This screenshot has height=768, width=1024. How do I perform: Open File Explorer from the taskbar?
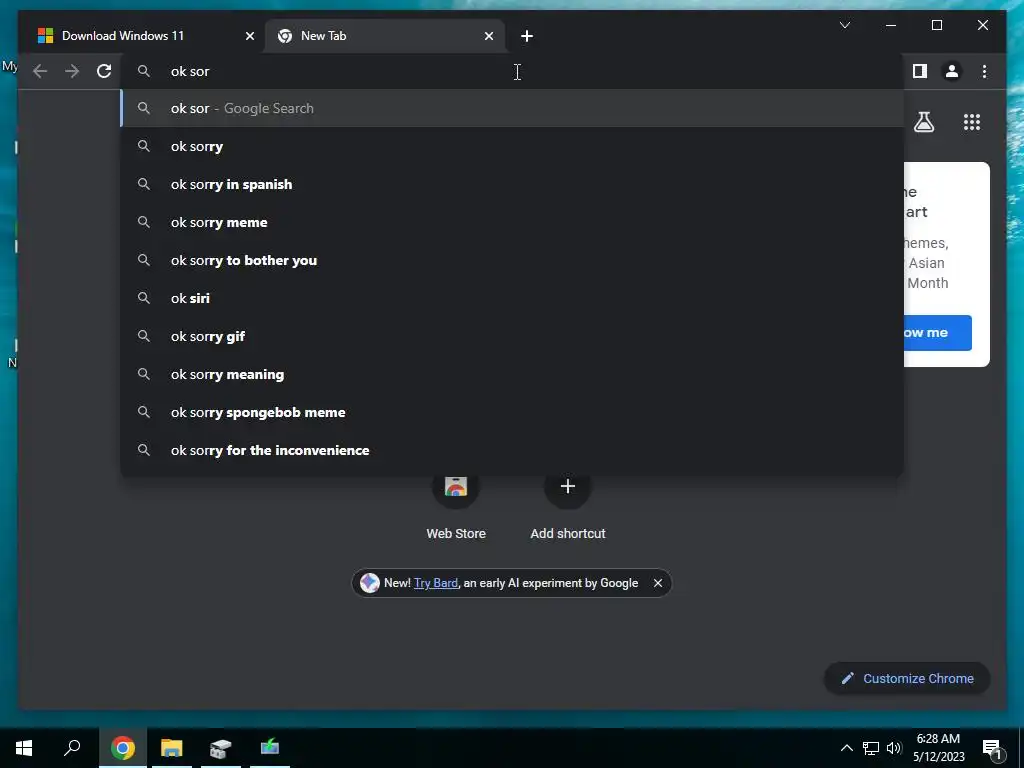(x=172, y=748)
